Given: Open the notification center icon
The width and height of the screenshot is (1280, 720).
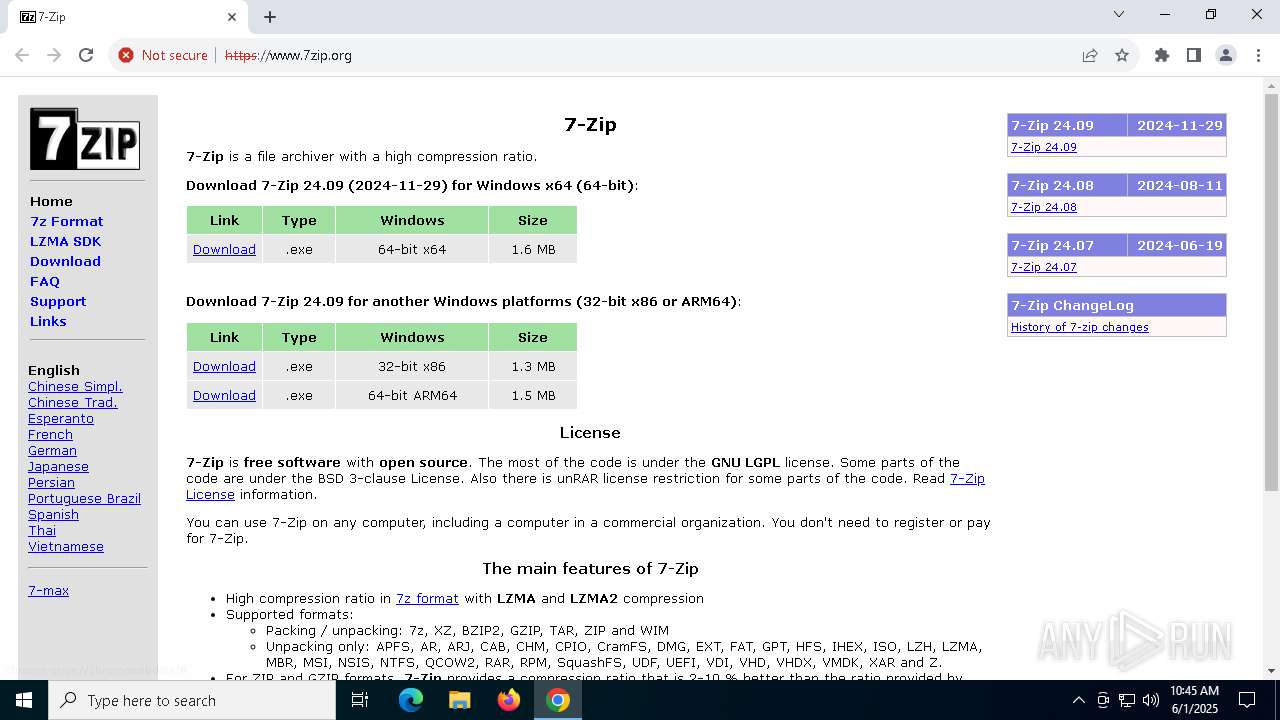Looking at the screenshot, I should pyautogui.click(x=1247, y=700).
